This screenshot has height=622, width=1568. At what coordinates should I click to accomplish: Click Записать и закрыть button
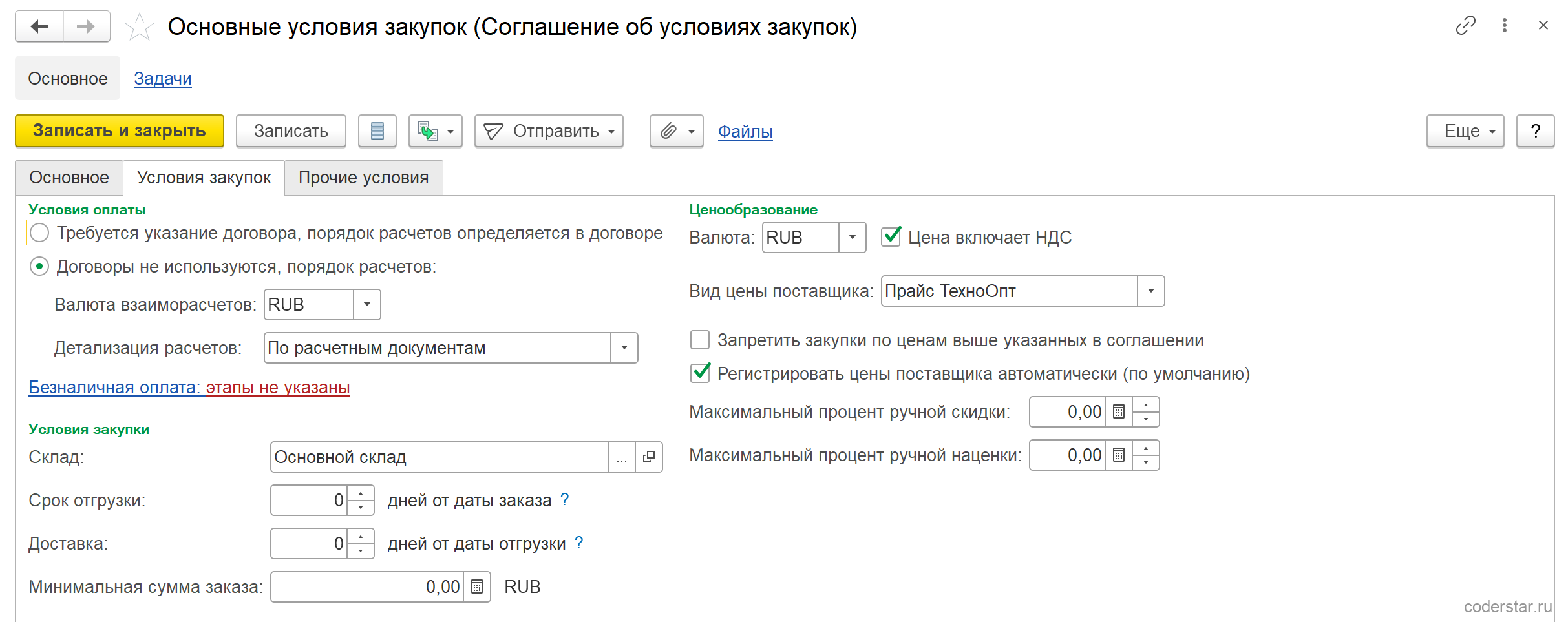click(x=120, y=131)
